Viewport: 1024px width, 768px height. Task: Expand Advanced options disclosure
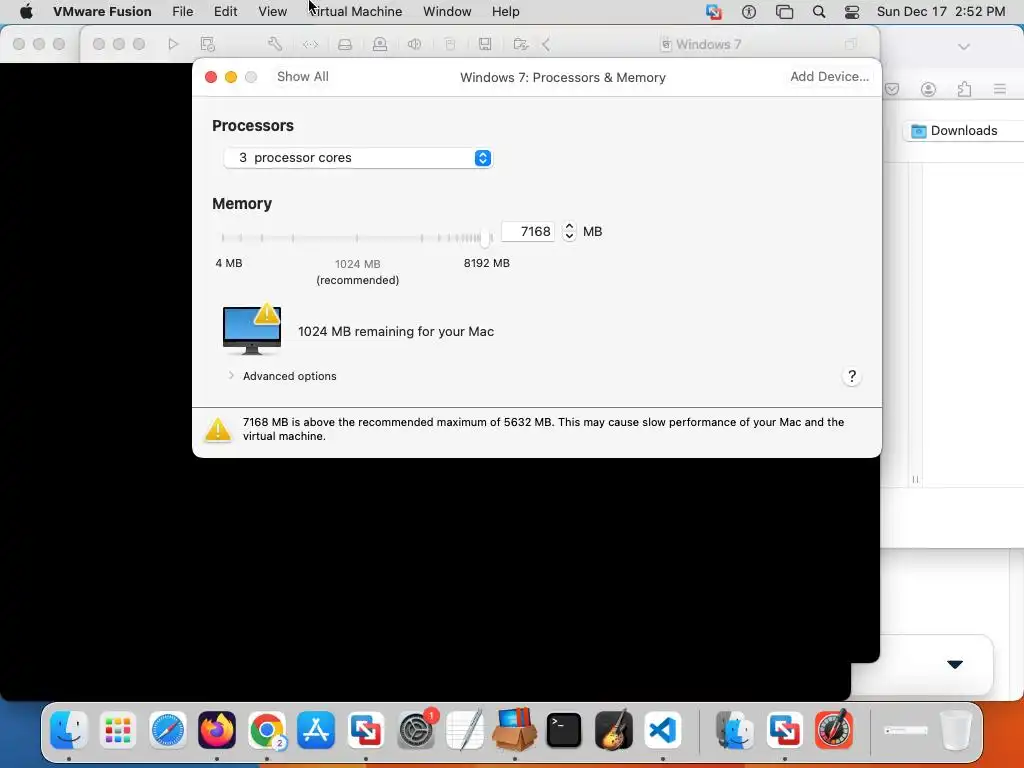pos(231,376)
